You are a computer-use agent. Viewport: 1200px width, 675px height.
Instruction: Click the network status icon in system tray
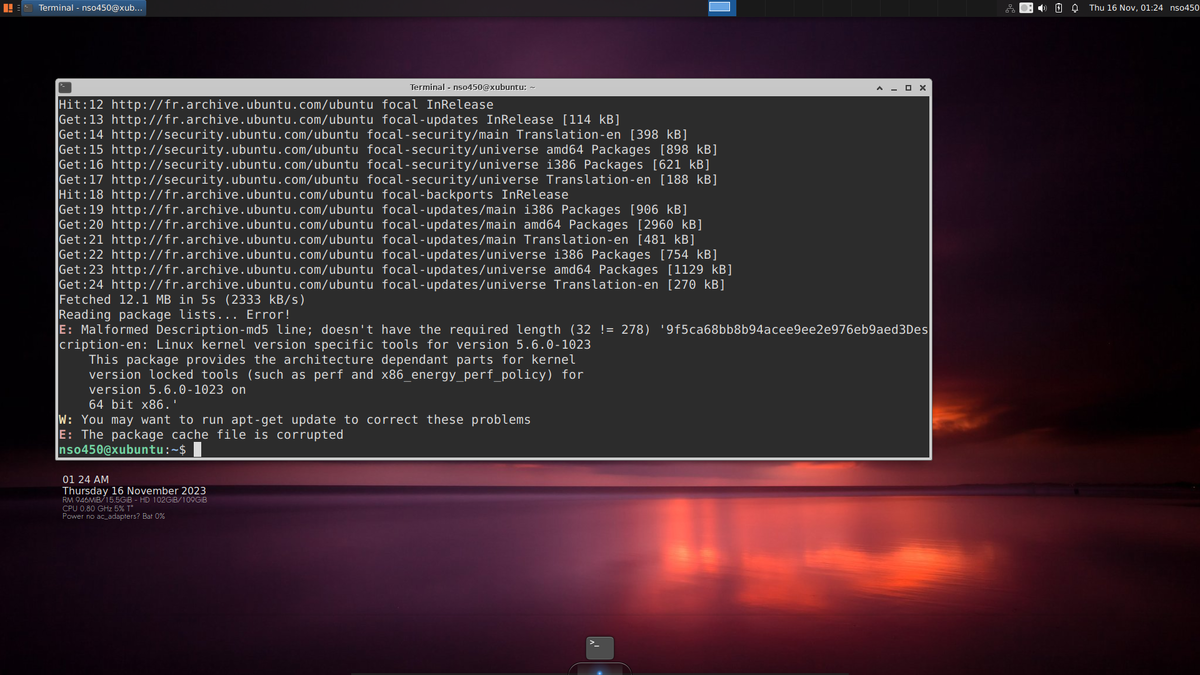[x=1011, y=7]
